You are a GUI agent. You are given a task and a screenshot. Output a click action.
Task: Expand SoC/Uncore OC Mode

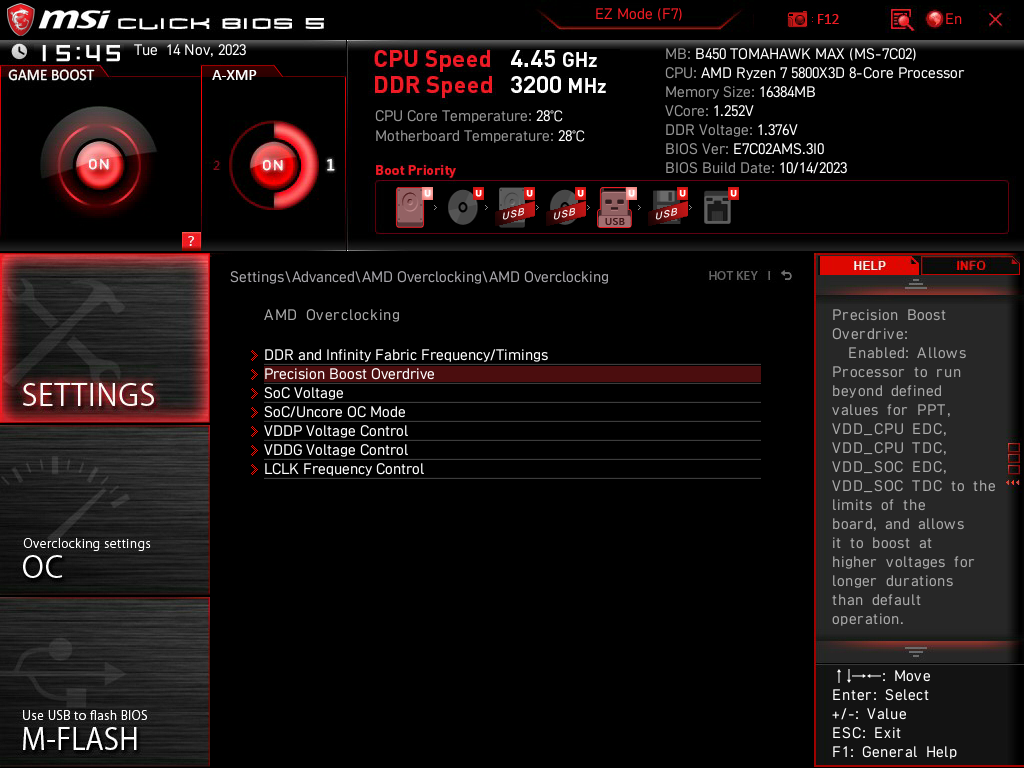(x=512, y=411)
